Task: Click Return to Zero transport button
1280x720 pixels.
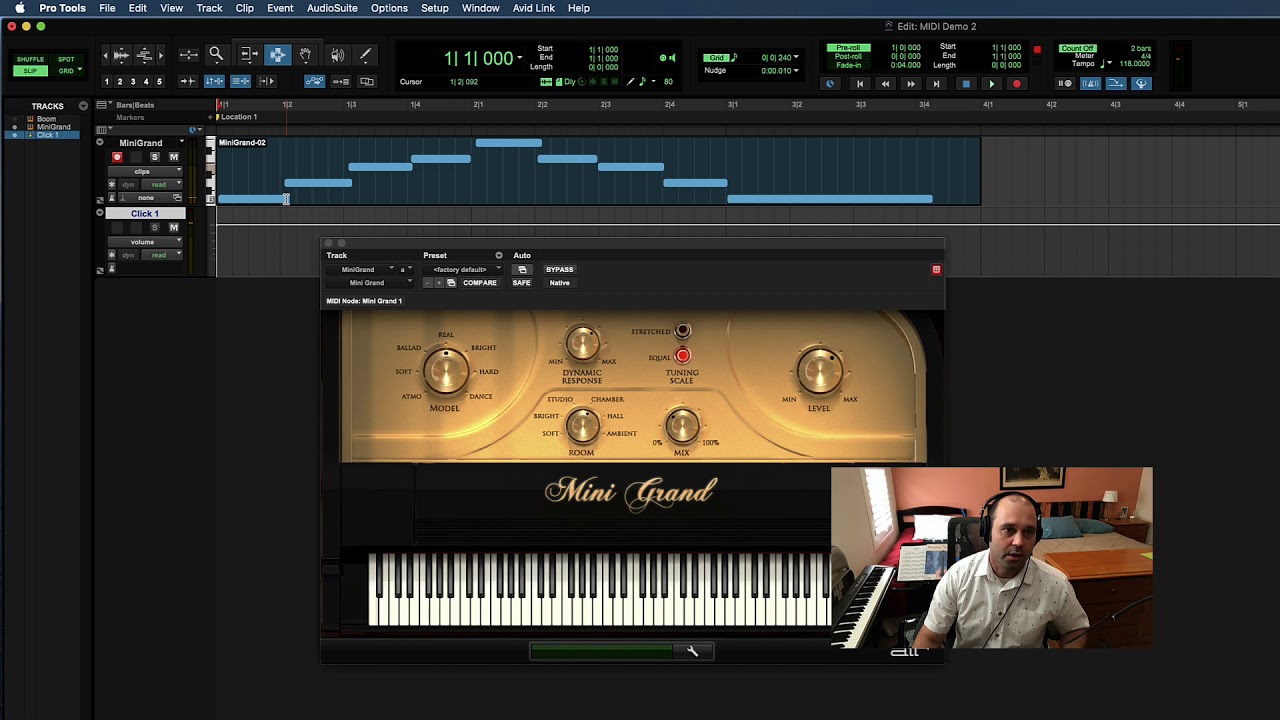Action: tap(860, 83)
